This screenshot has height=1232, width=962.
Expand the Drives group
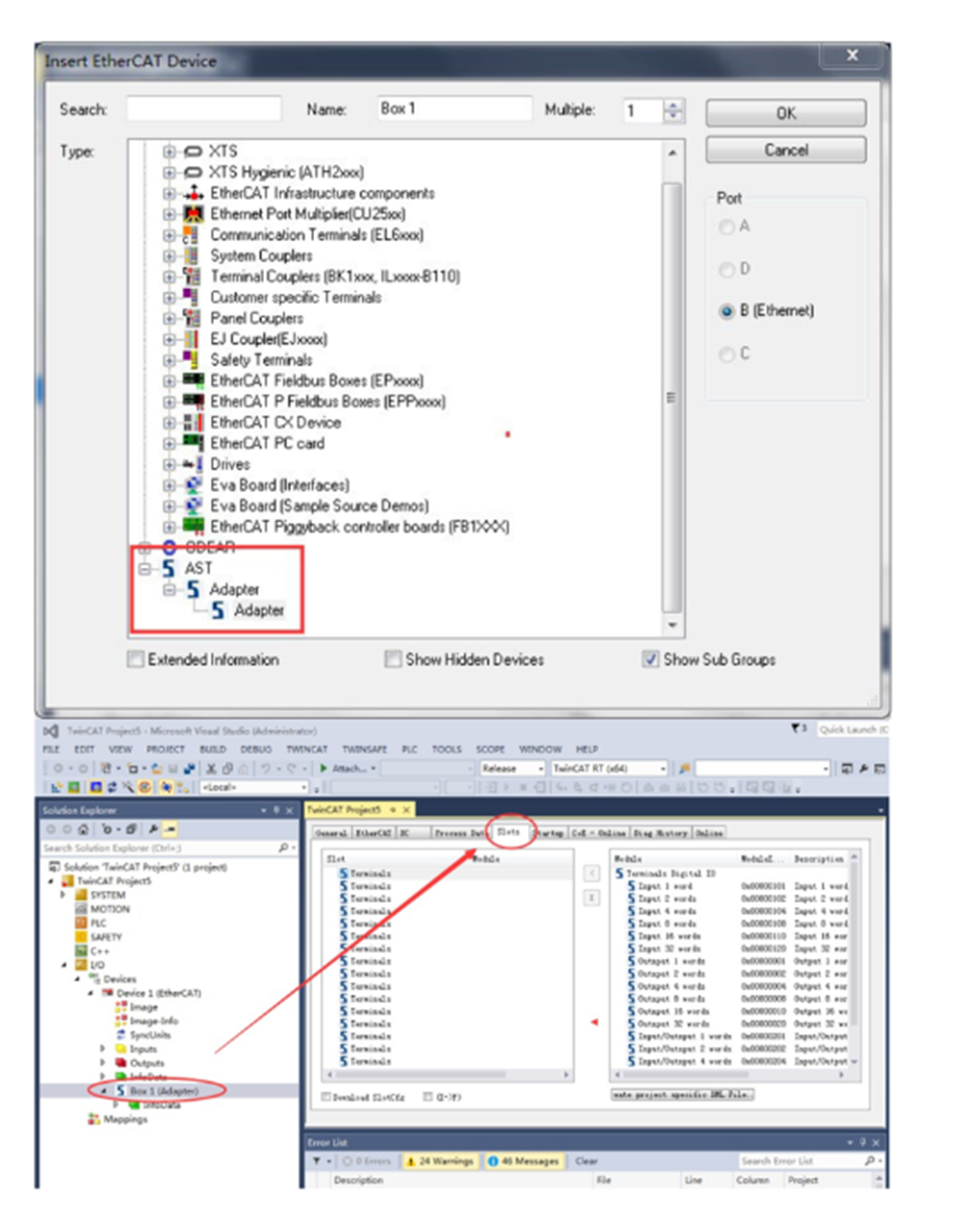(x=169, y=465)
